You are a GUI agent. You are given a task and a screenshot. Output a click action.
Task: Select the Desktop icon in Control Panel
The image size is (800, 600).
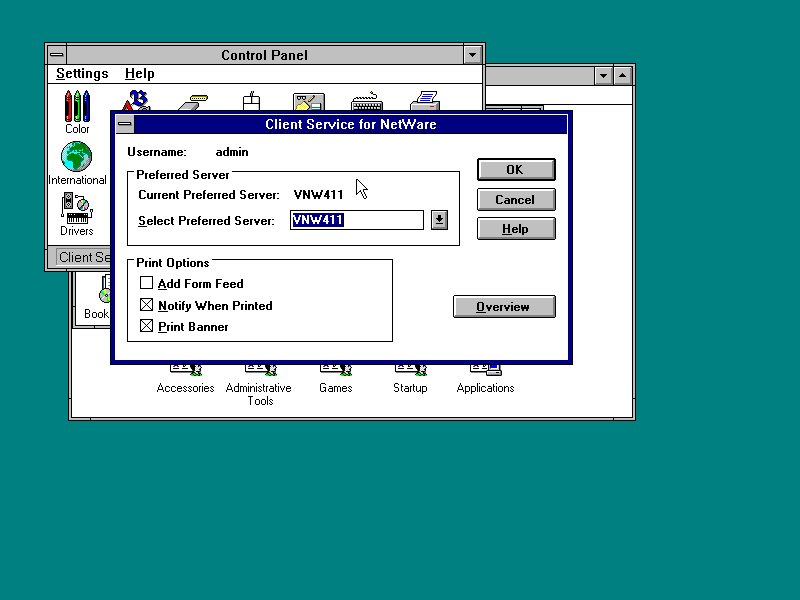click(x=309, y=102)
